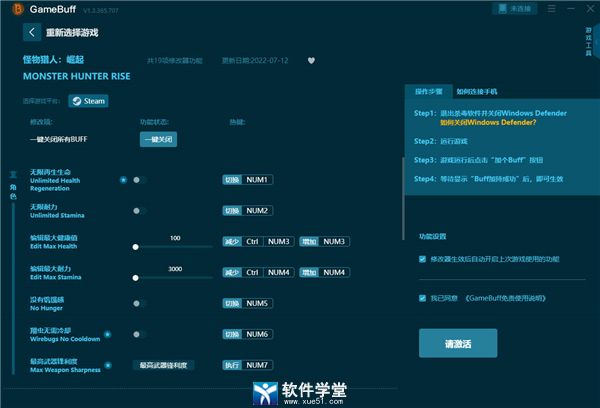This screenshot has width=600, height=408.
Task: Toggle Unlimited Stamina switch
Action: click(139, 211)
